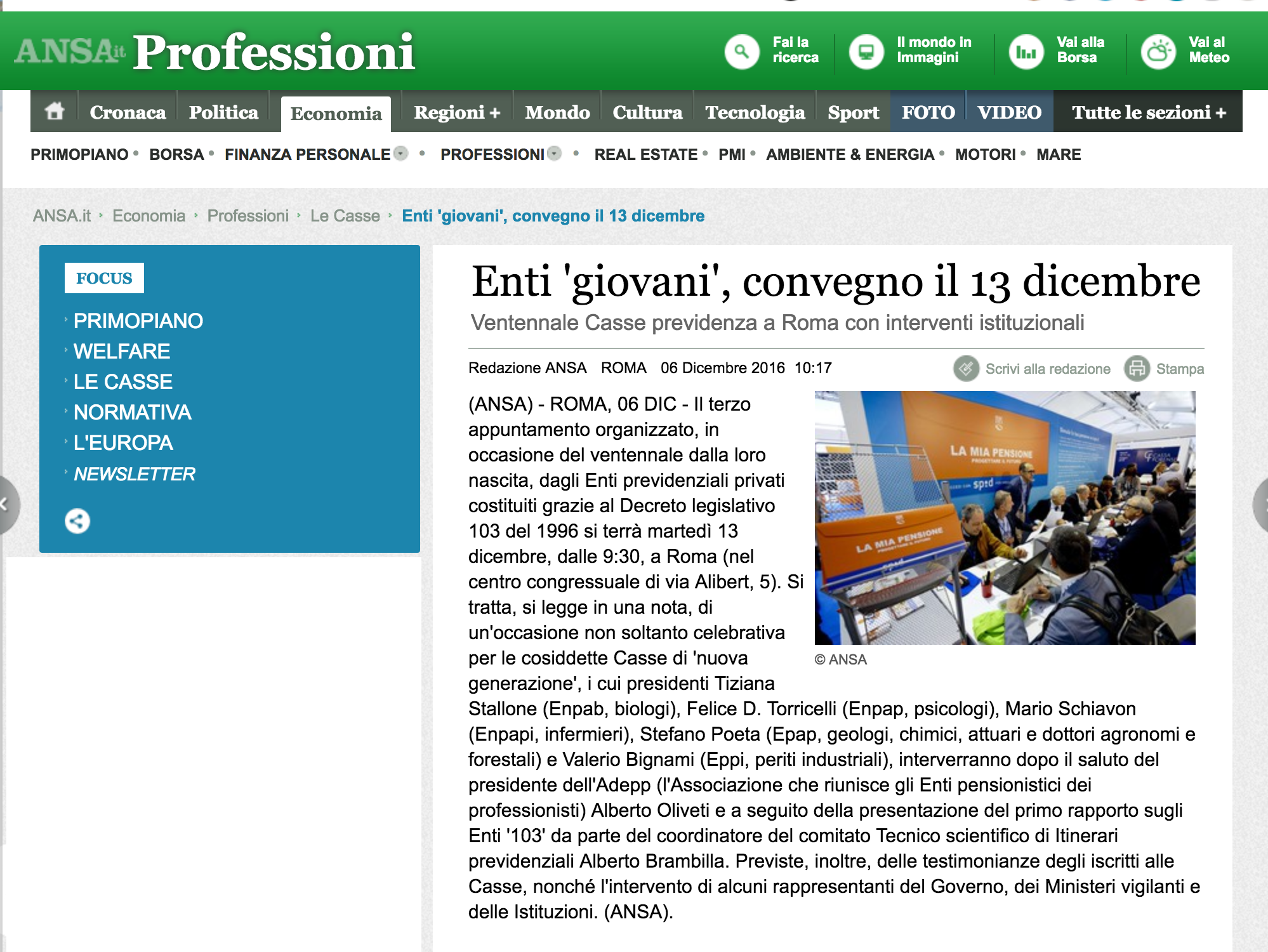Open the Sport section
This screenshot has width=1268, height=952.
[x=854, y=112]
